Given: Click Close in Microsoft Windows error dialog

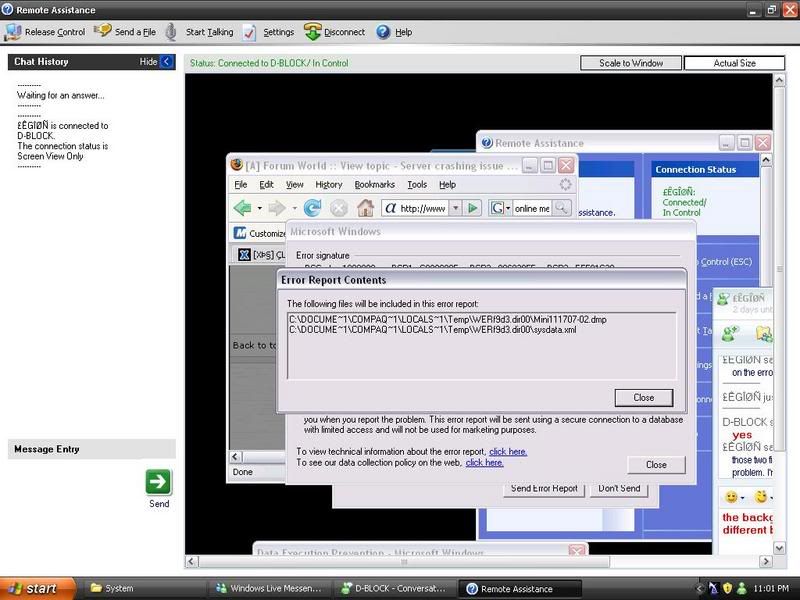Looking at the screenshot, I should tap(656, 465).
